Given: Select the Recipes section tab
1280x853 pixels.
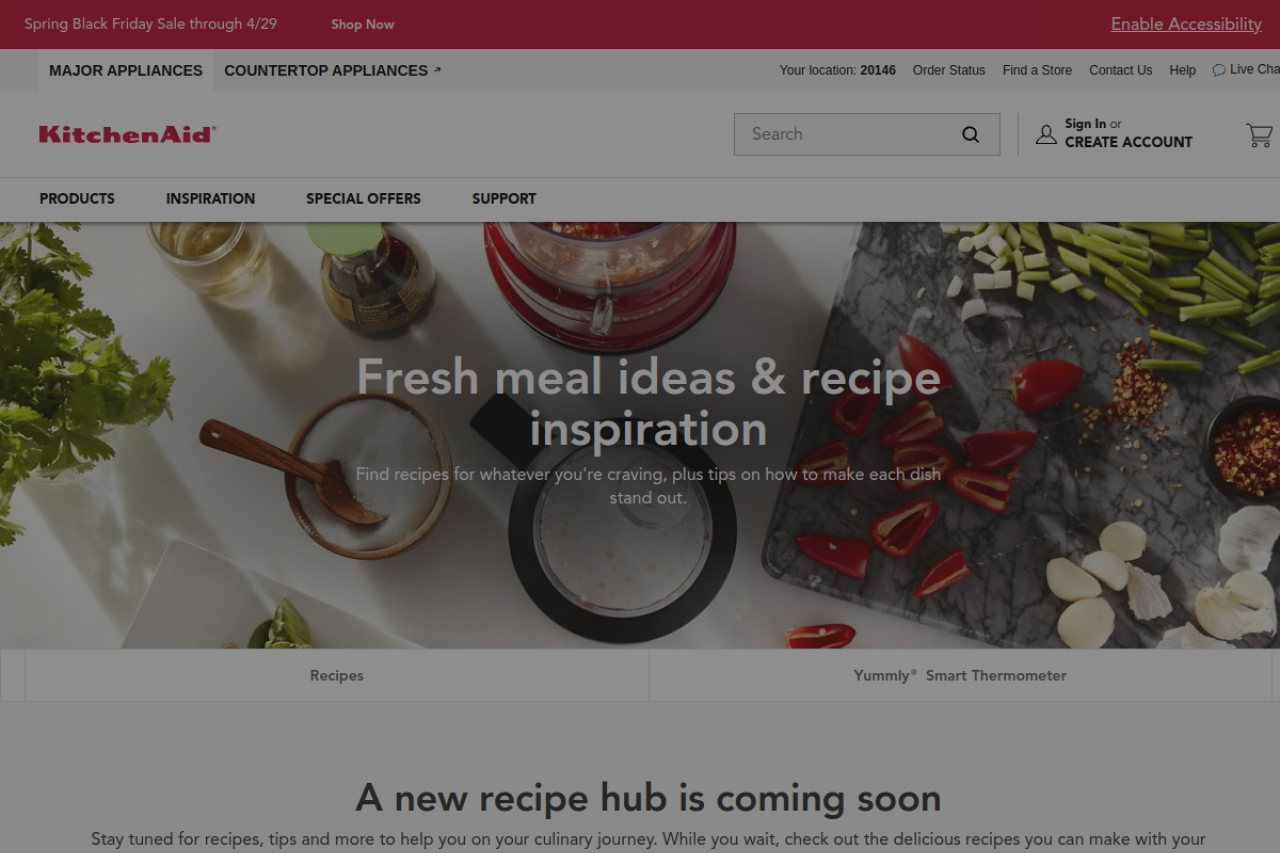Looking at the screenshot, I should pyautogui.click(x=337, y=675).
